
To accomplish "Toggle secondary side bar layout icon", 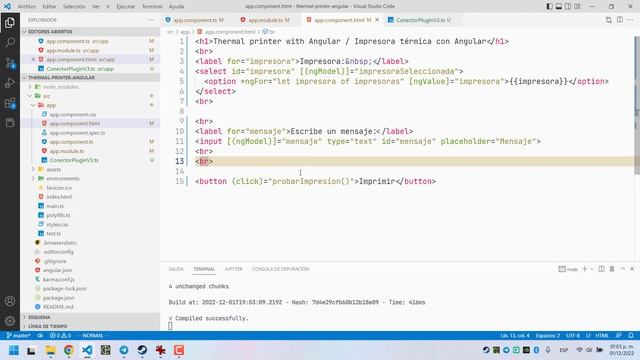I will tap(568, 7).
